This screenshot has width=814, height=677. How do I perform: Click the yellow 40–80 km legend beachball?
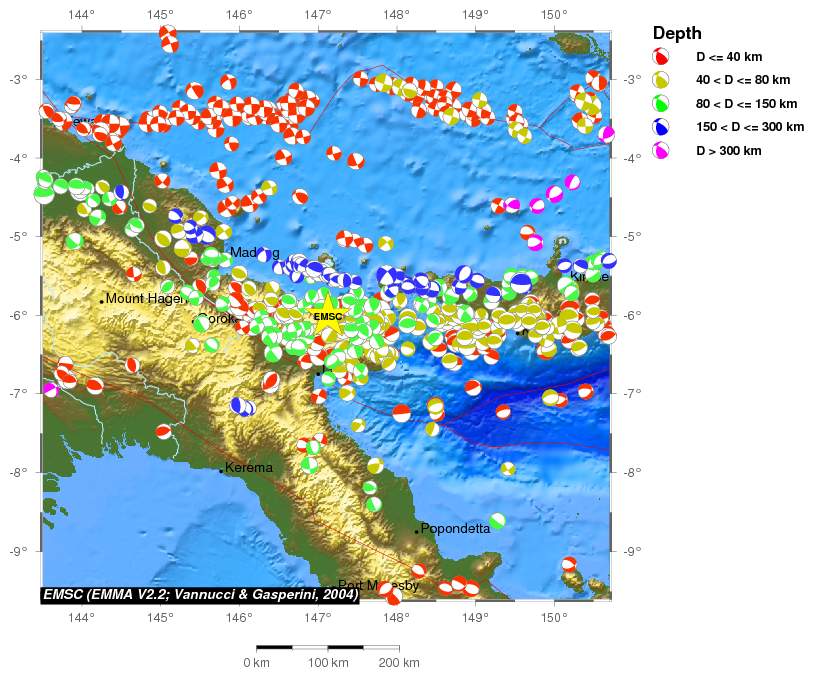tap(661, 80)
